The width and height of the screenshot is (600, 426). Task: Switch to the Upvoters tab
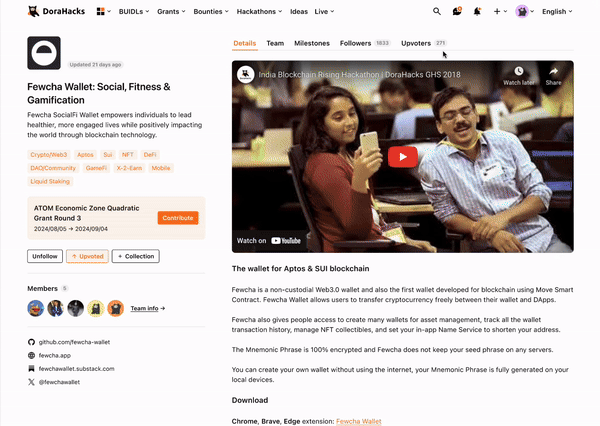coord(424,43)
